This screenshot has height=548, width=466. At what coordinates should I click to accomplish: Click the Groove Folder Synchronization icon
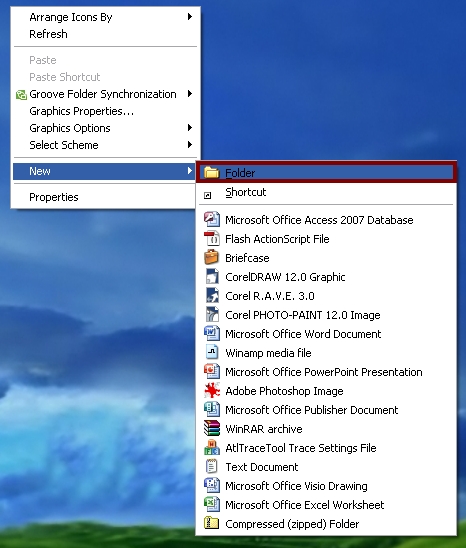pos(21,94)
